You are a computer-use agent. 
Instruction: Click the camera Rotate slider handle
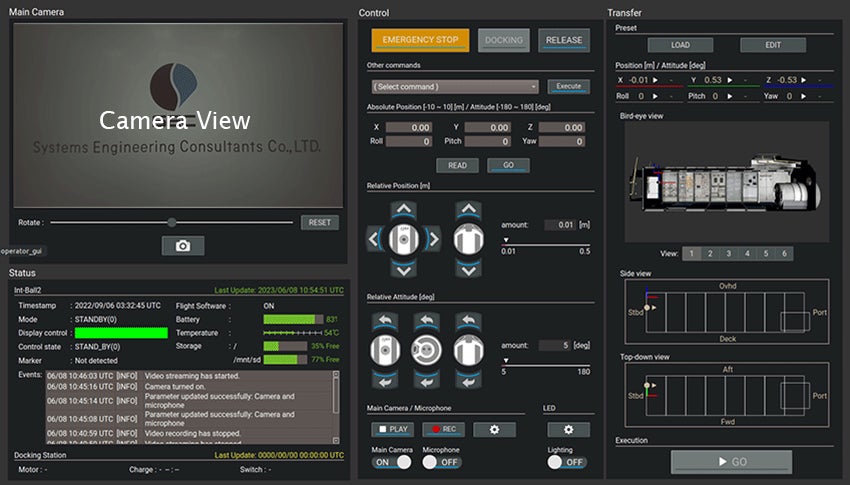pos(172,222)
